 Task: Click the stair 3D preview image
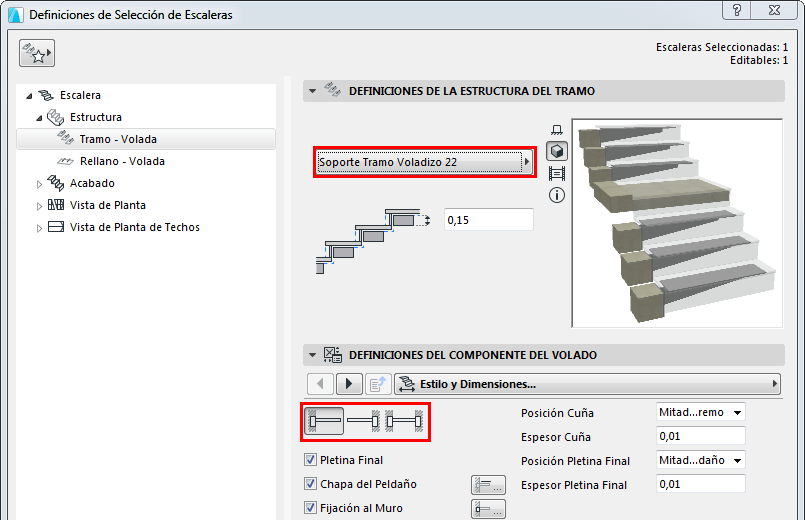click(677, 223)
